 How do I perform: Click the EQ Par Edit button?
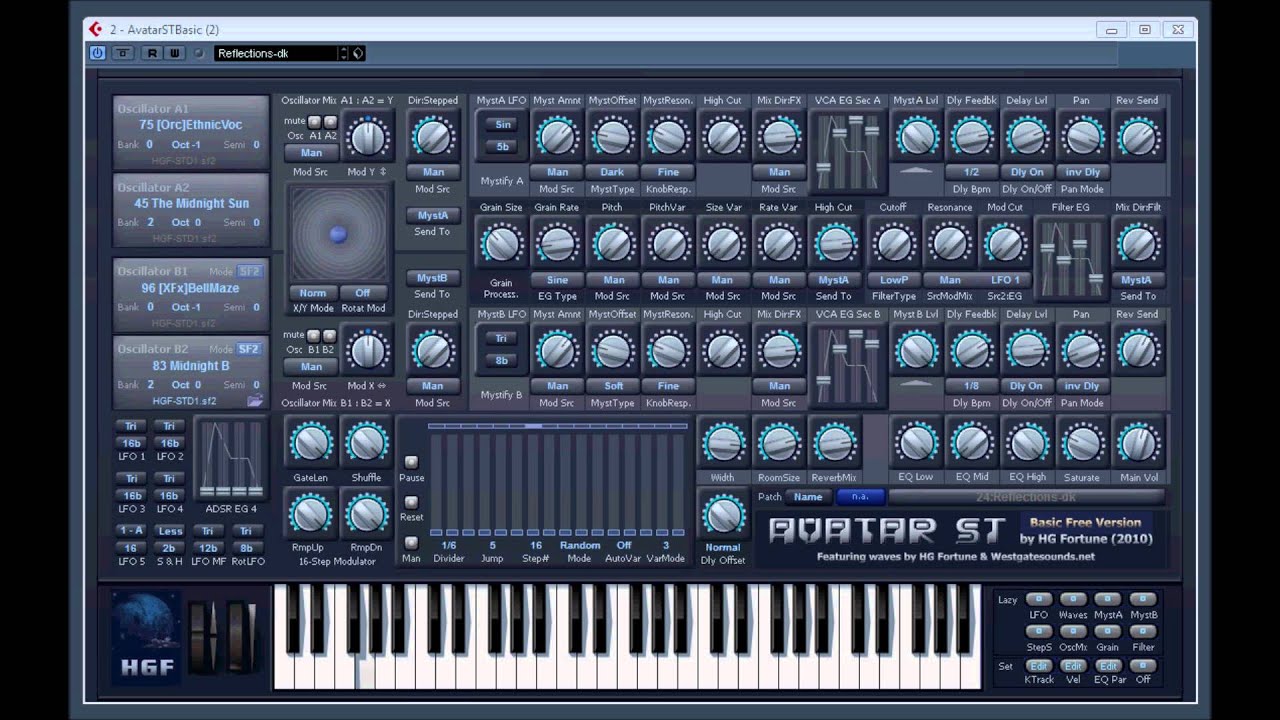tap(1108, 665)
